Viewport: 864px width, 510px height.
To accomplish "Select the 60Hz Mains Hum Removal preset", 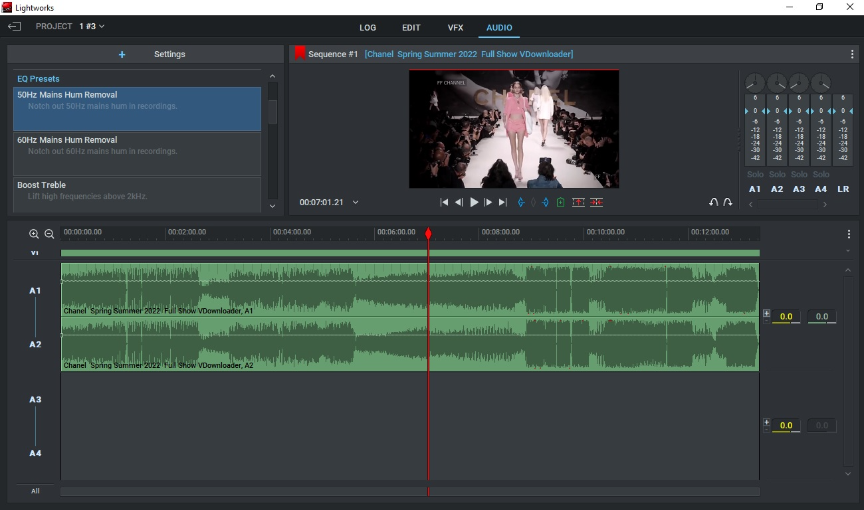I will coord(137,154).
